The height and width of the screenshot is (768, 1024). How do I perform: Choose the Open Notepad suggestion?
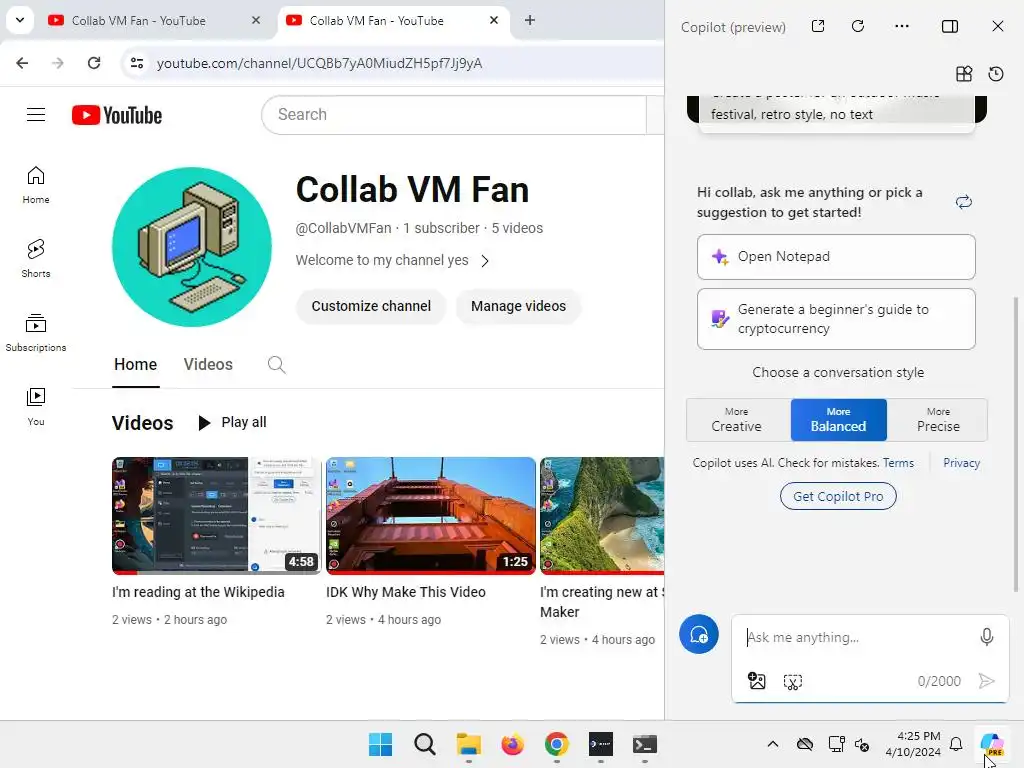[836, 257]
